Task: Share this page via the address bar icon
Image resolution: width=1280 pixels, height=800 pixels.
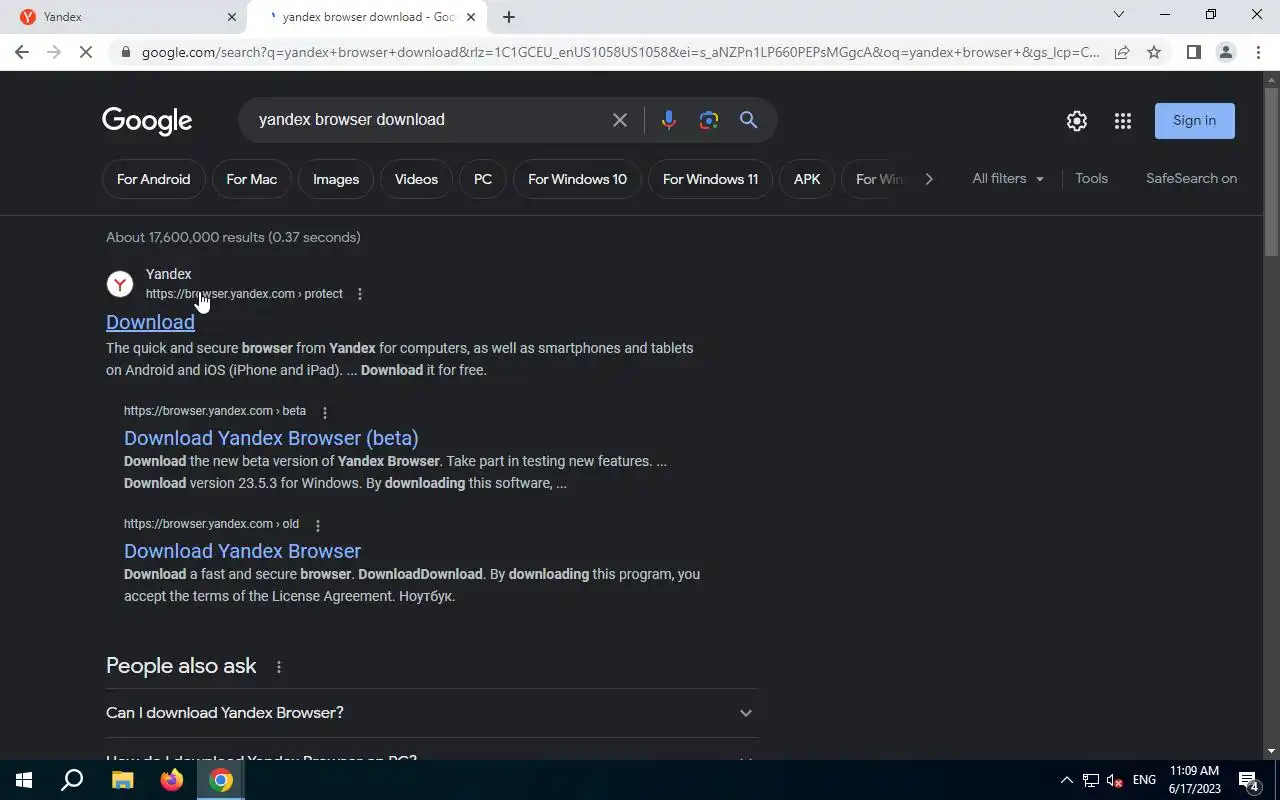Action: click(x=1122, y=52)
